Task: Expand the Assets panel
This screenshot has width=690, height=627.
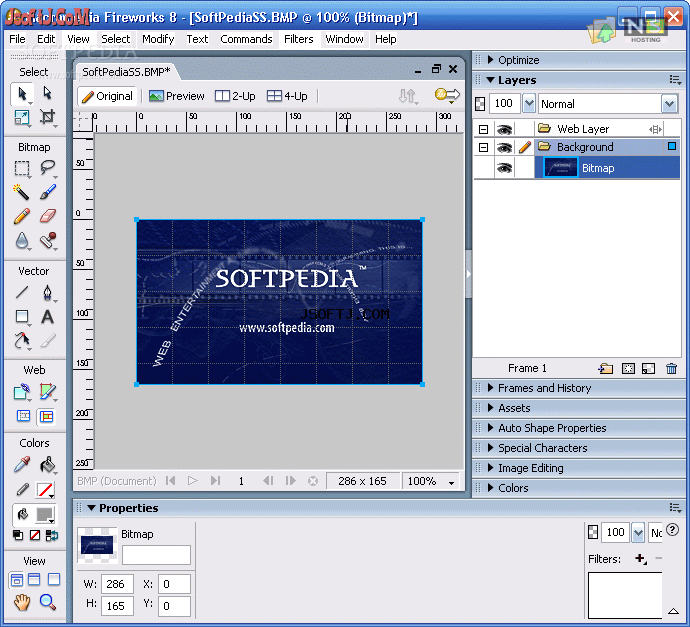Action: click(490, 408)
